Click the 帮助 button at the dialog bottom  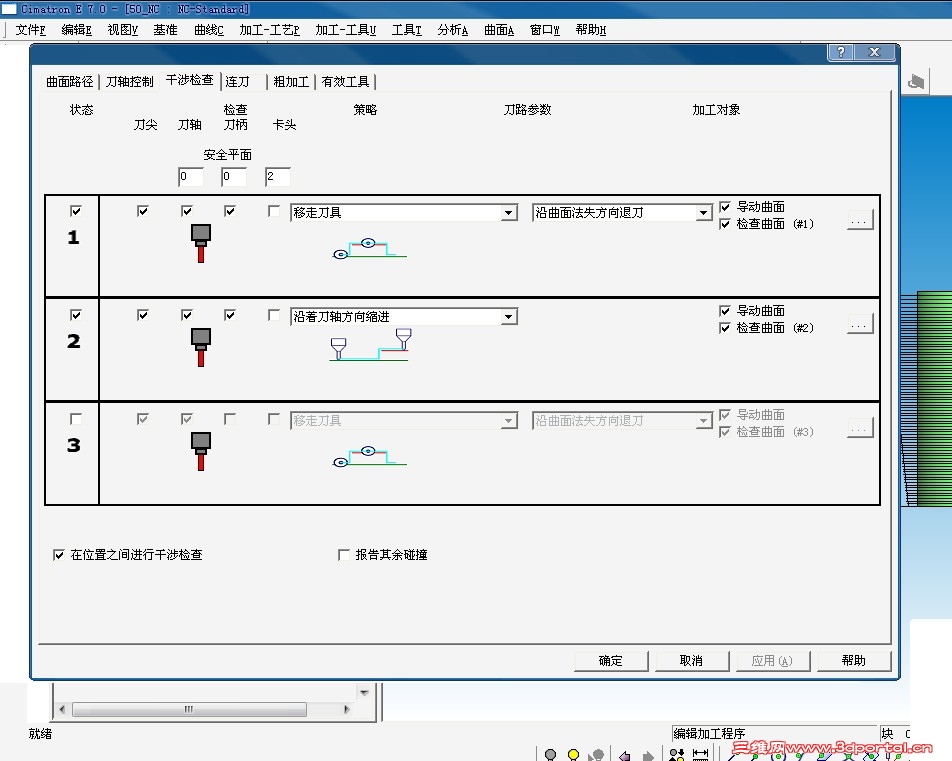pyautogui.click(x=854, y=661)
